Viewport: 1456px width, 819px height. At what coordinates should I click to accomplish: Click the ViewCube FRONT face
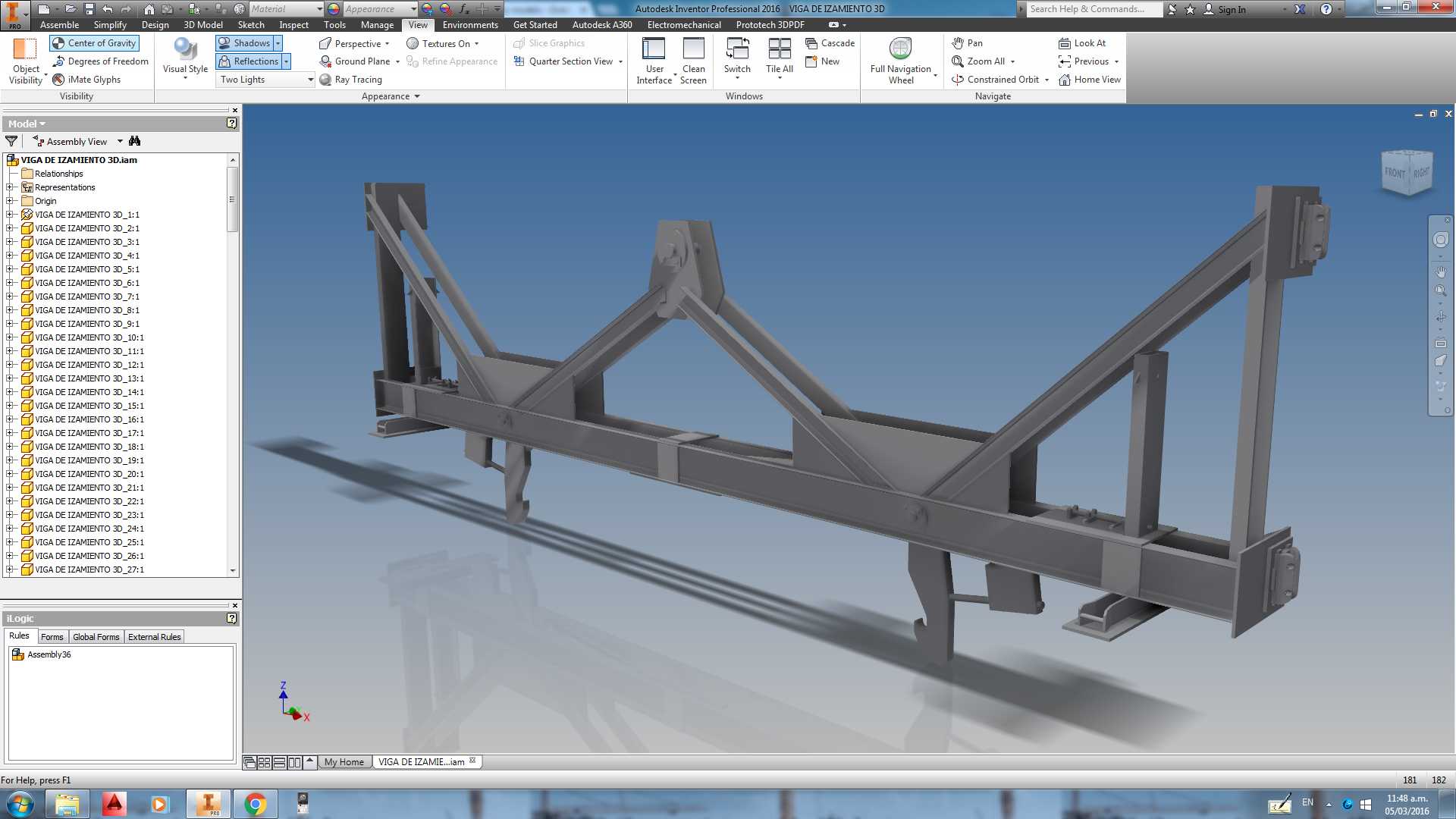coord(1395,172)
